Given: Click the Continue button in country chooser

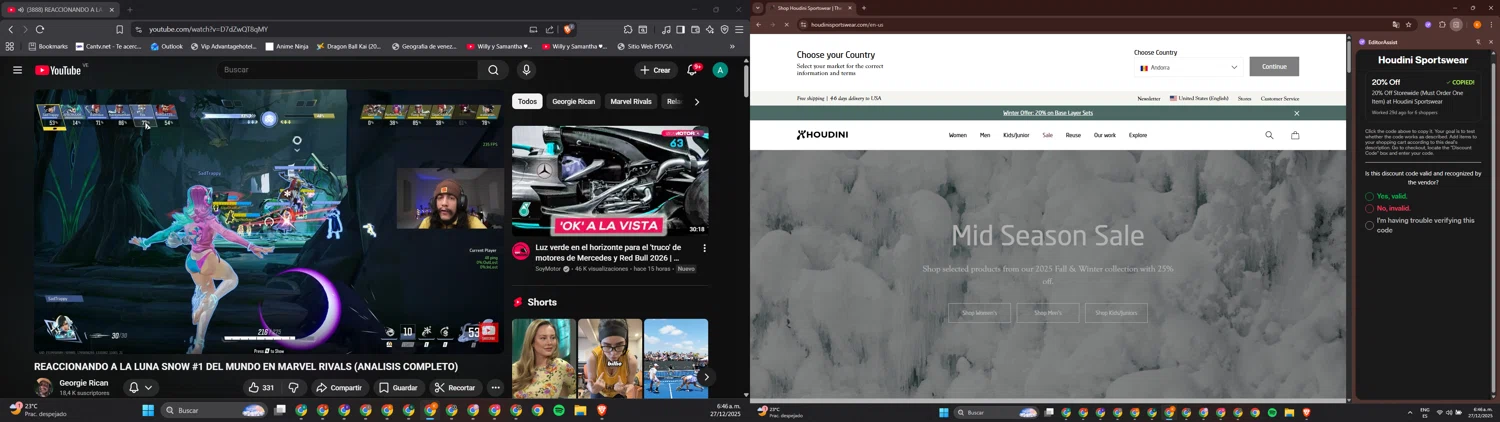Looking at the screenshot, I should coord(1274,67).
